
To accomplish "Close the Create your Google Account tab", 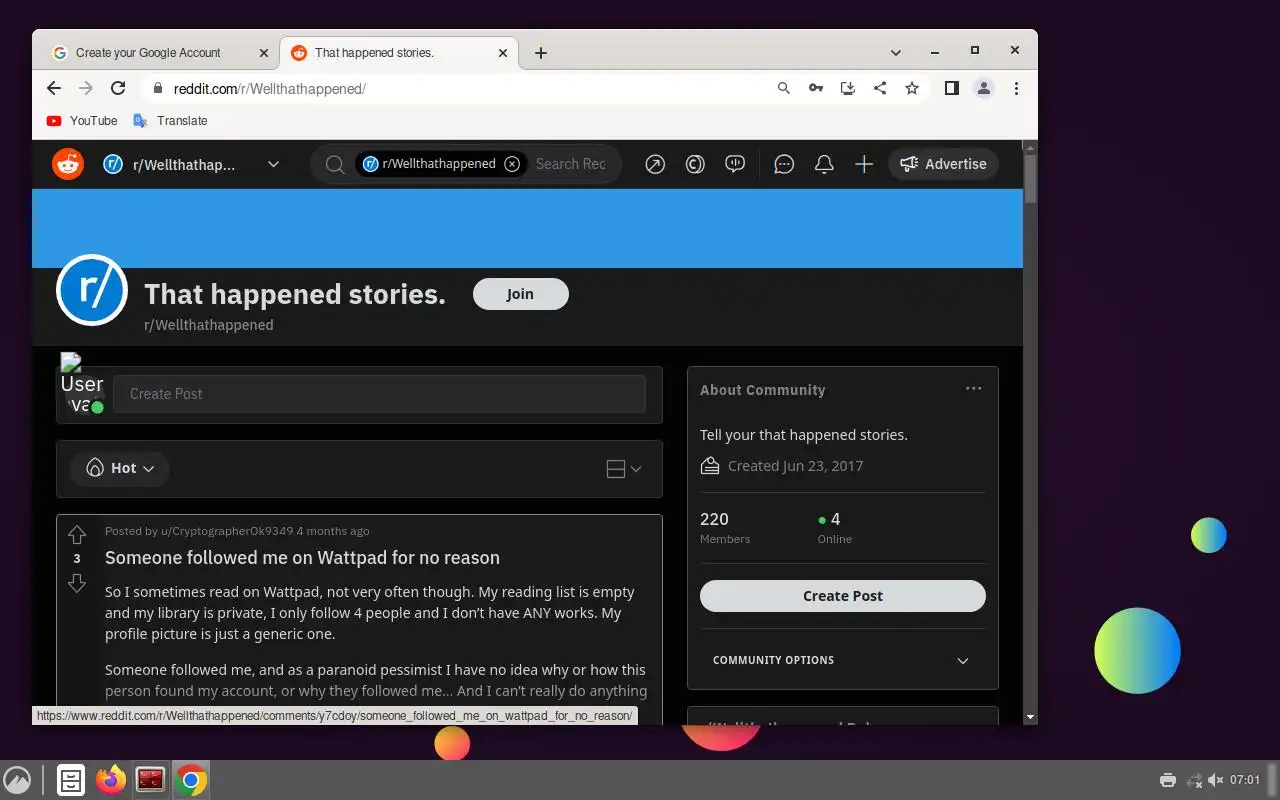I will (x=264, y=53).
